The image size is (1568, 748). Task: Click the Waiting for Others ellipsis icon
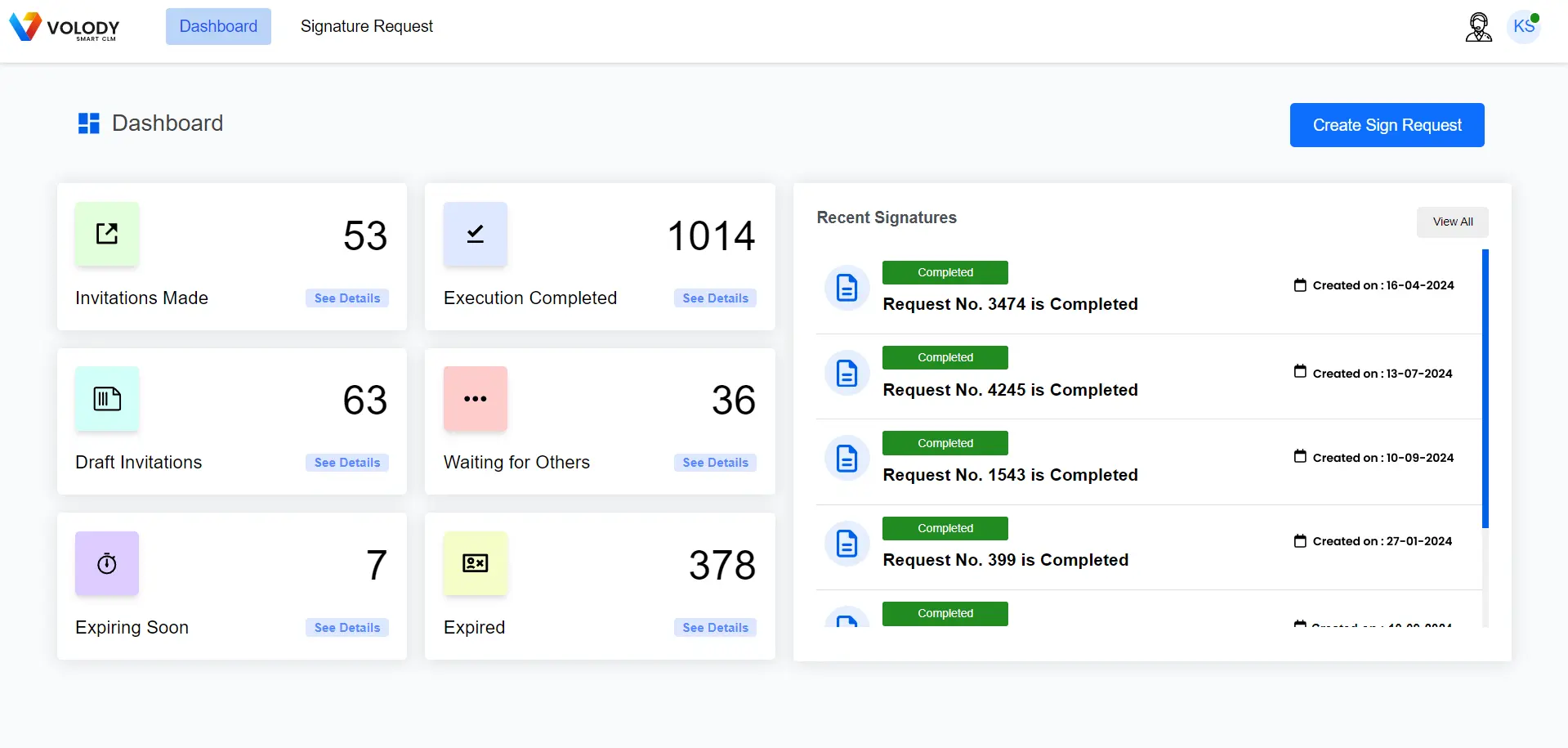(476, 399)
